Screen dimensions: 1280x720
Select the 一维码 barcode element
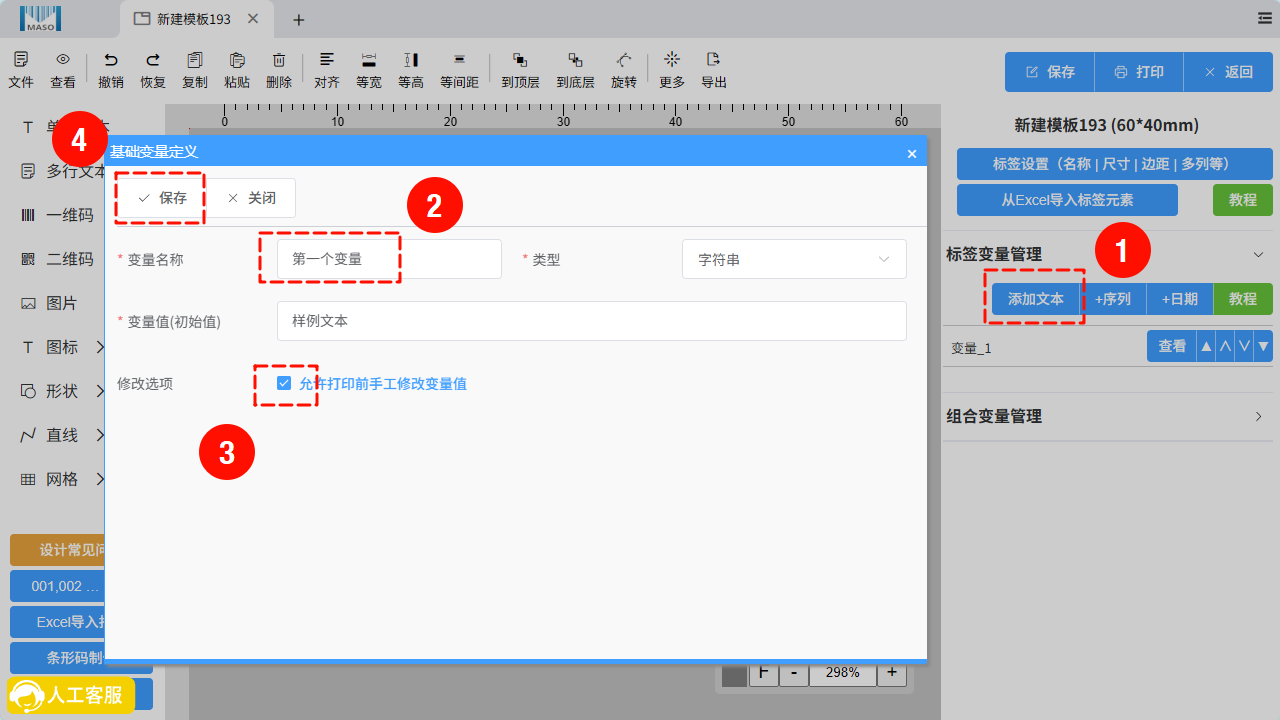pos(58,215)
